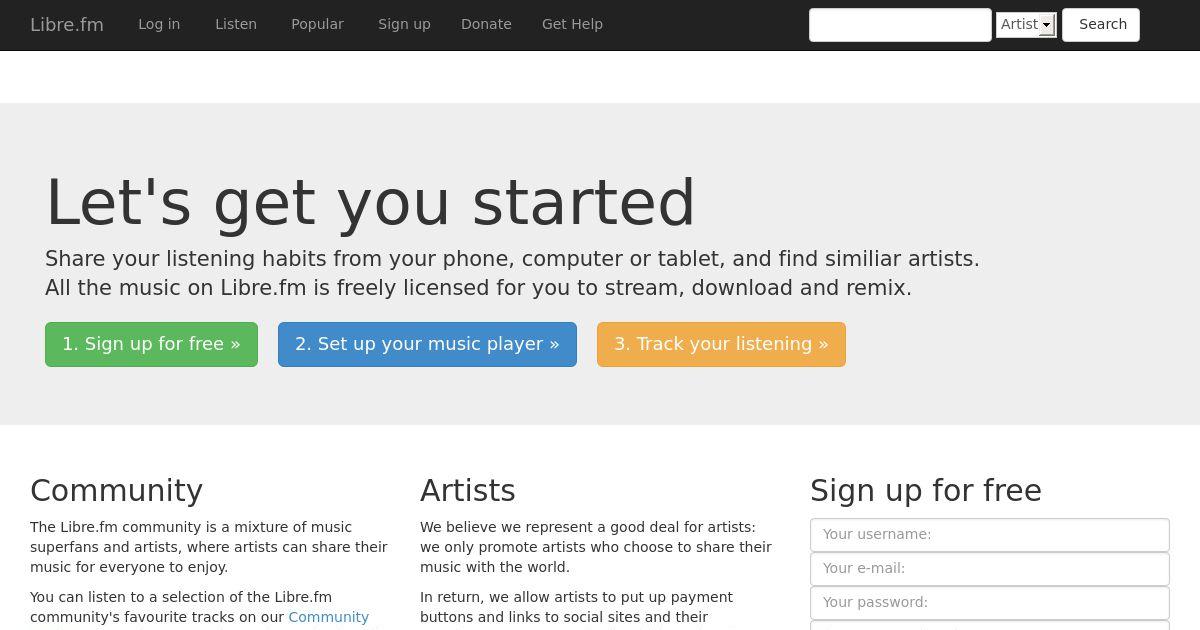Go to the Listen page
The height and width of the screenshot is (630, 1200).
pos(236,24)
